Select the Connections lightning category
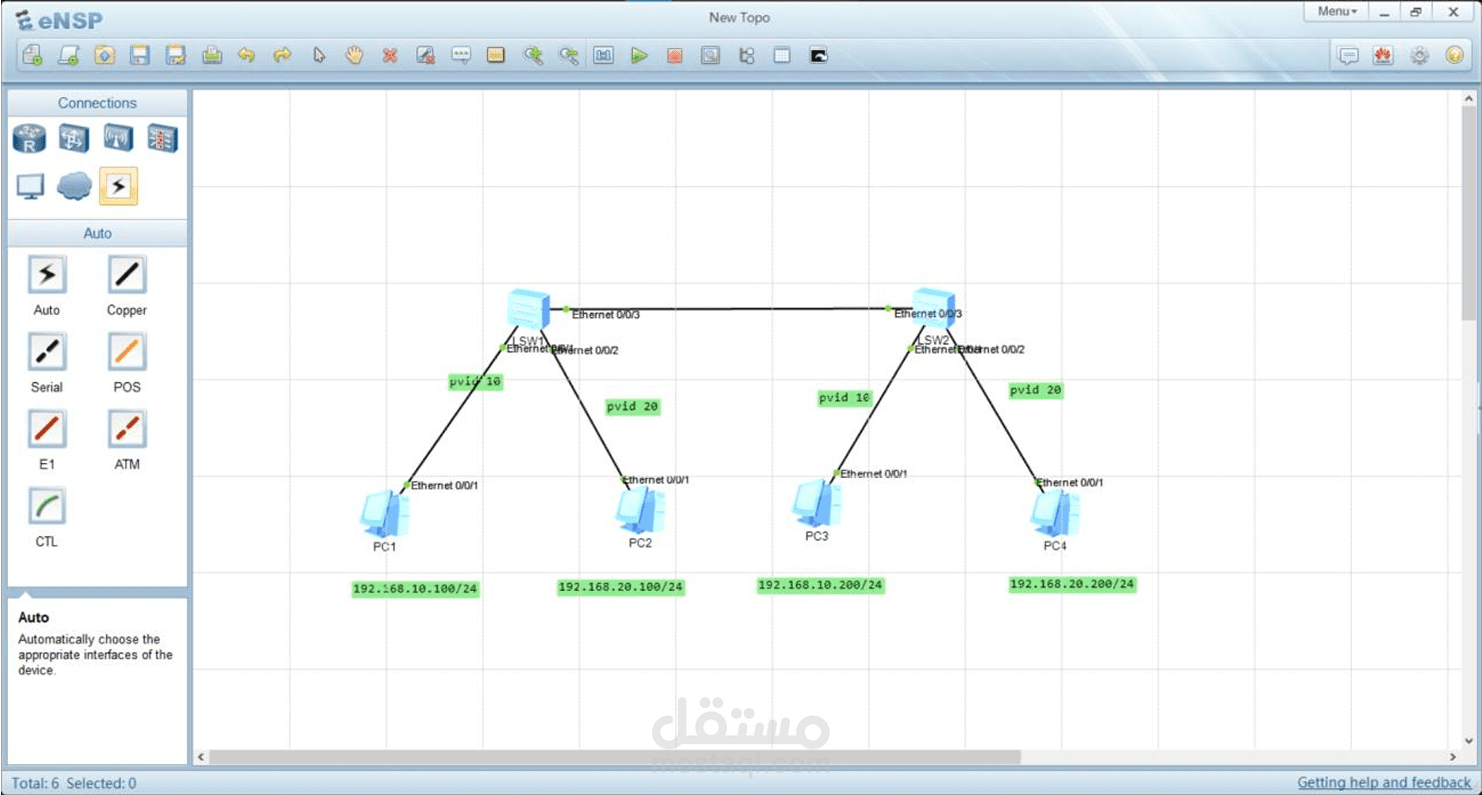 (118, 186)
